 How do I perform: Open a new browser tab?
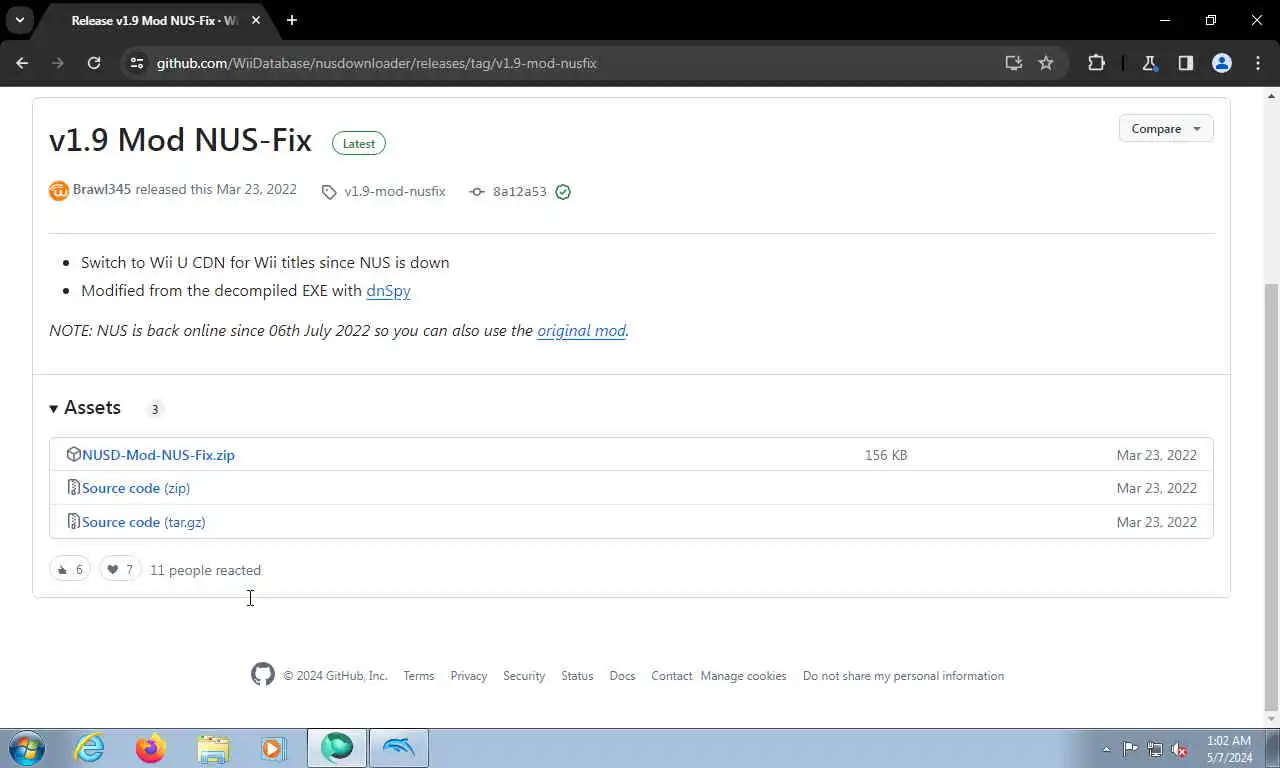point(292,20)
